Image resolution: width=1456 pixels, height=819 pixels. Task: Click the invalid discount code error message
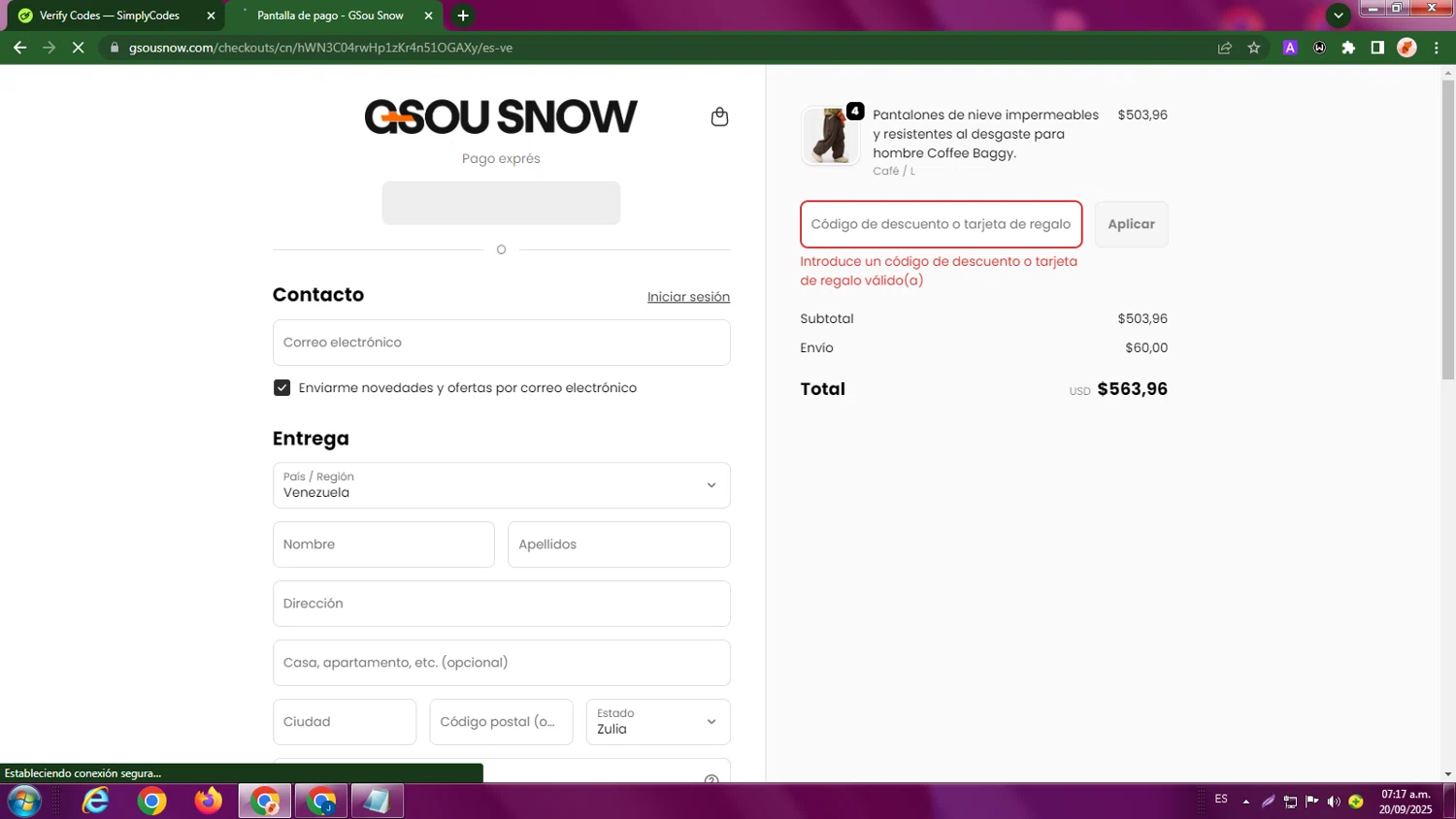pyautogui.click(x=939, y=271)
